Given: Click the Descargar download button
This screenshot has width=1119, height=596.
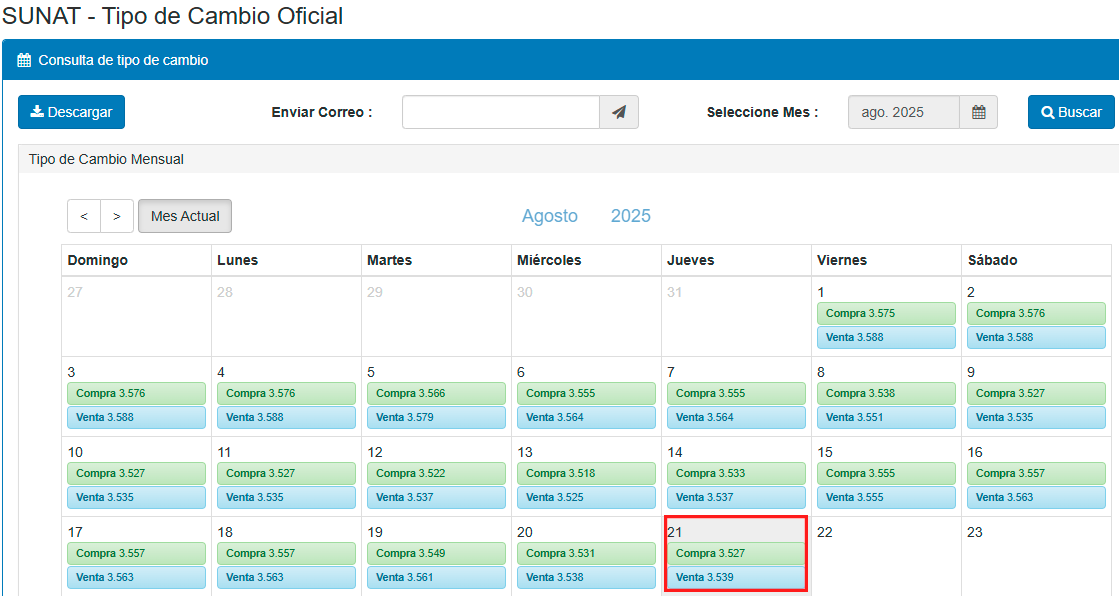Looking at the screenshot, I should click(71, 112).
